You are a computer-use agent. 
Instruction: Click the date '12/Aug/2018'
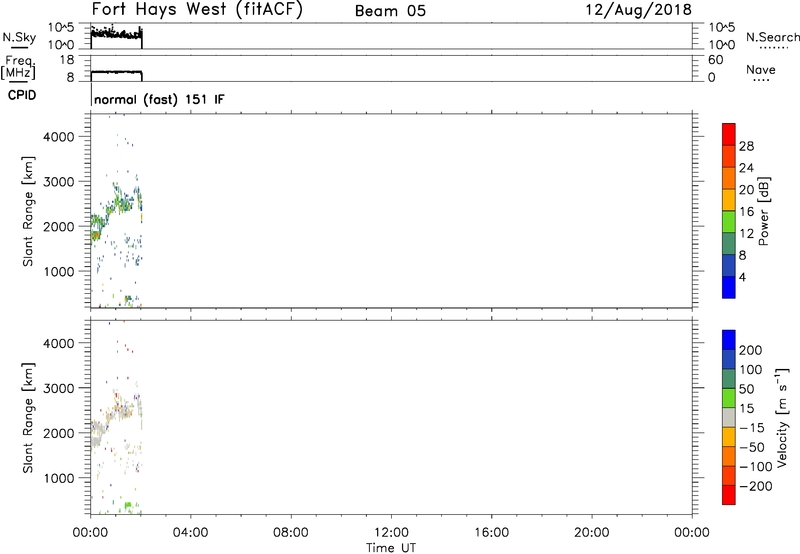638,10
